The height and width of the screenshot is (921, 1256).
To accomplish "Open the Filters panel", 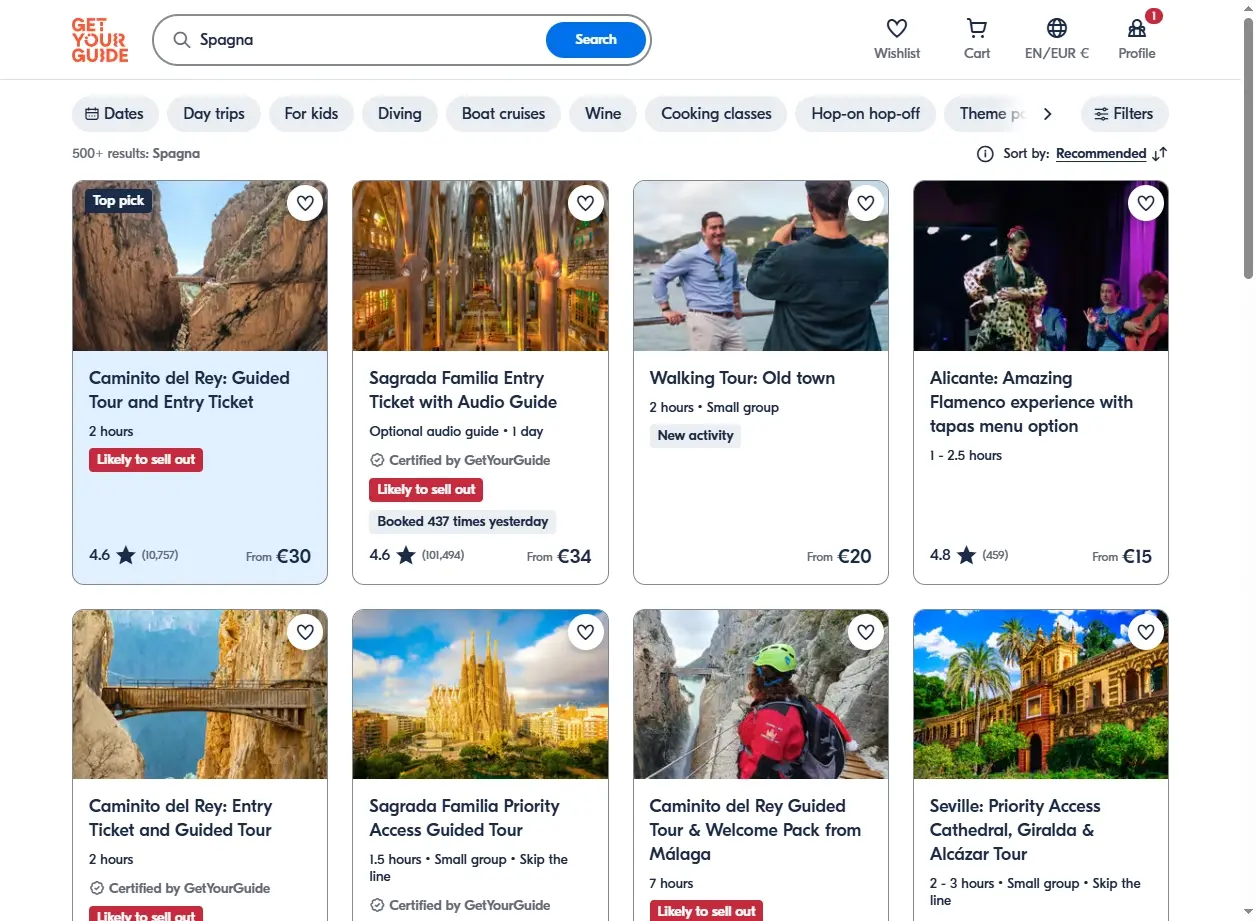I will (1124, 114).
